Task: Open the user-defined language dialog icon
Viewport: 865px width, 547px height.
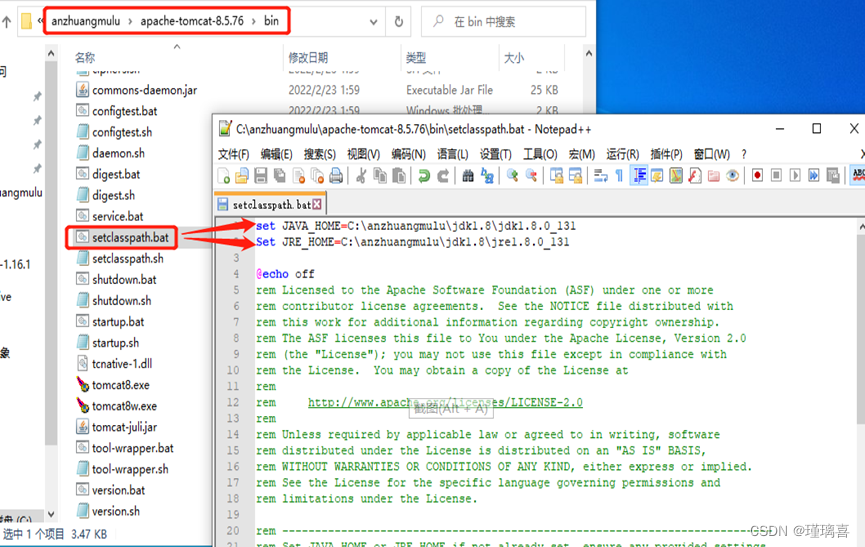Action: (657, 176)
